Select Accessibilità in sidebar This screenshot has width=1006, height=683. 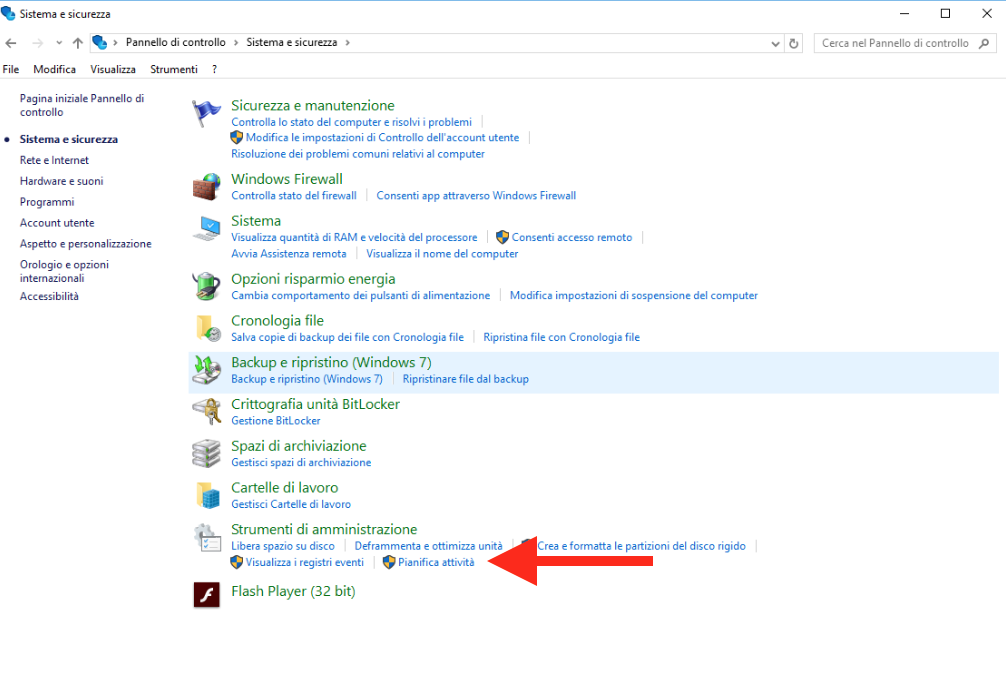(49, 296)
